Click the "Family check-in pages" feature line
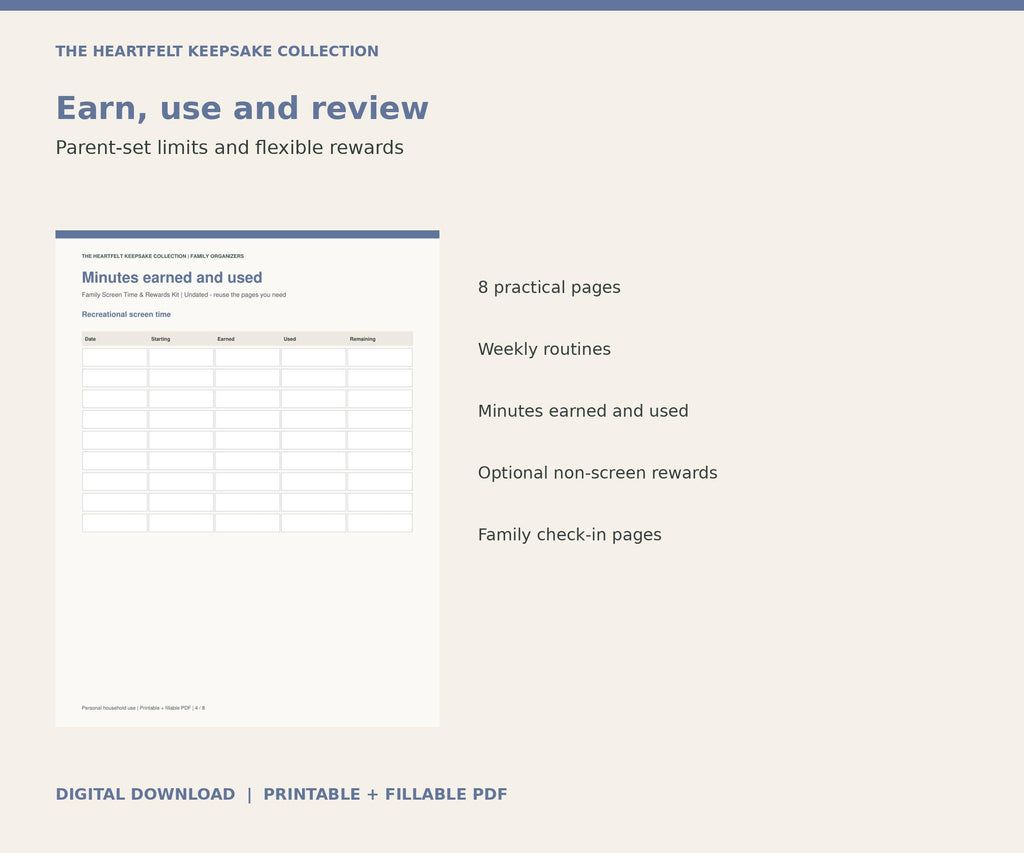This screenshot has height=853, width=1024. point(569,535)
